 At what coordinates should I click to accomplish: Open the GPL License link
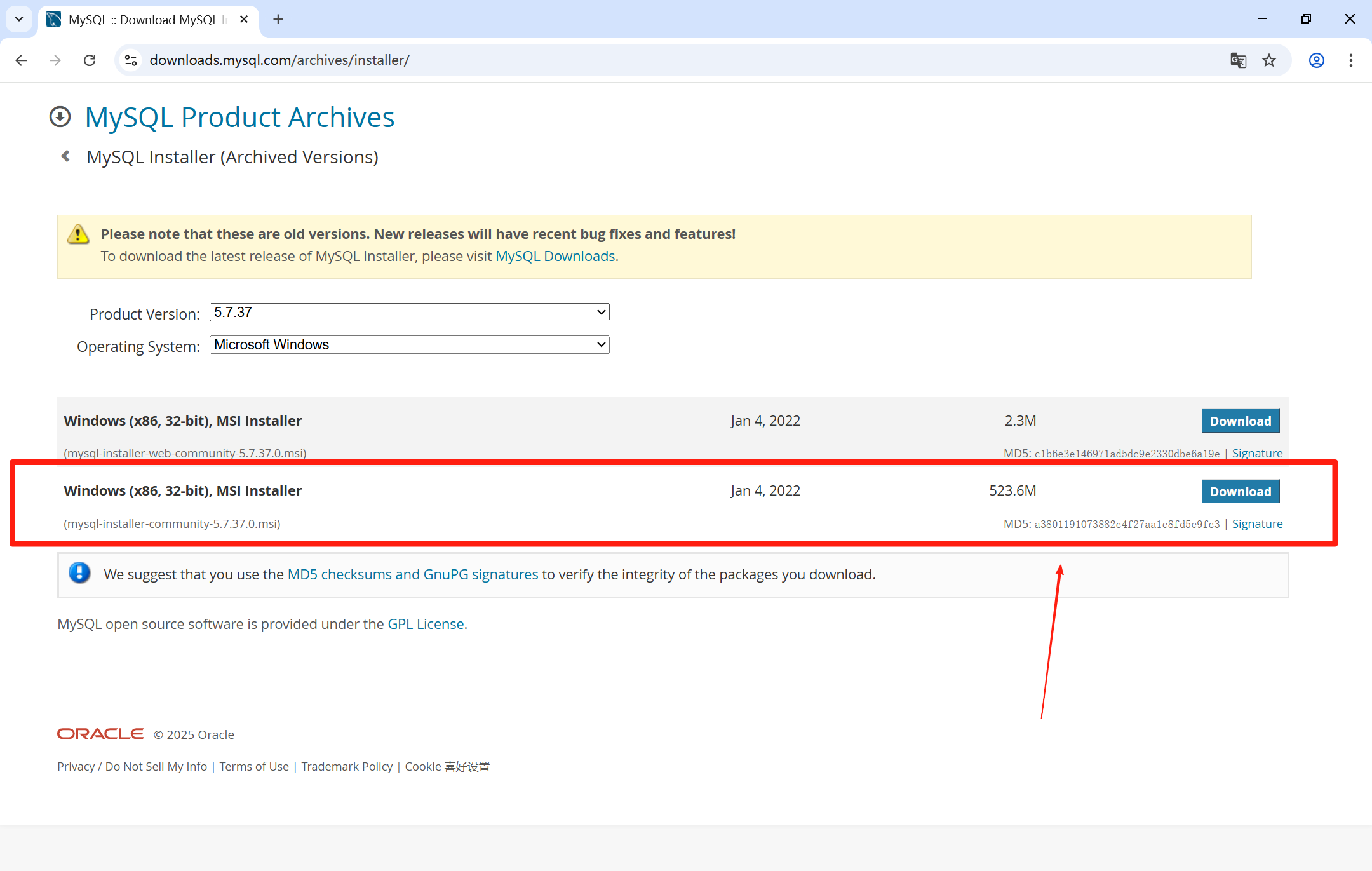pyautogui.click(x=426, y=624)
